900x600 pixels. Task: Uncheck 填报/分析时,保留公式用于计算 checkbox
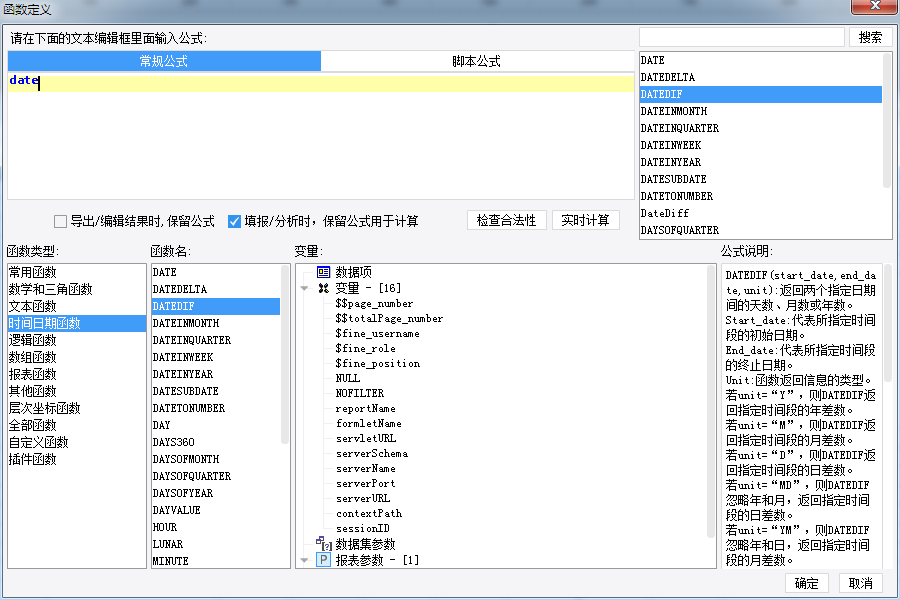pyautogui.click(x=234, y=221)
